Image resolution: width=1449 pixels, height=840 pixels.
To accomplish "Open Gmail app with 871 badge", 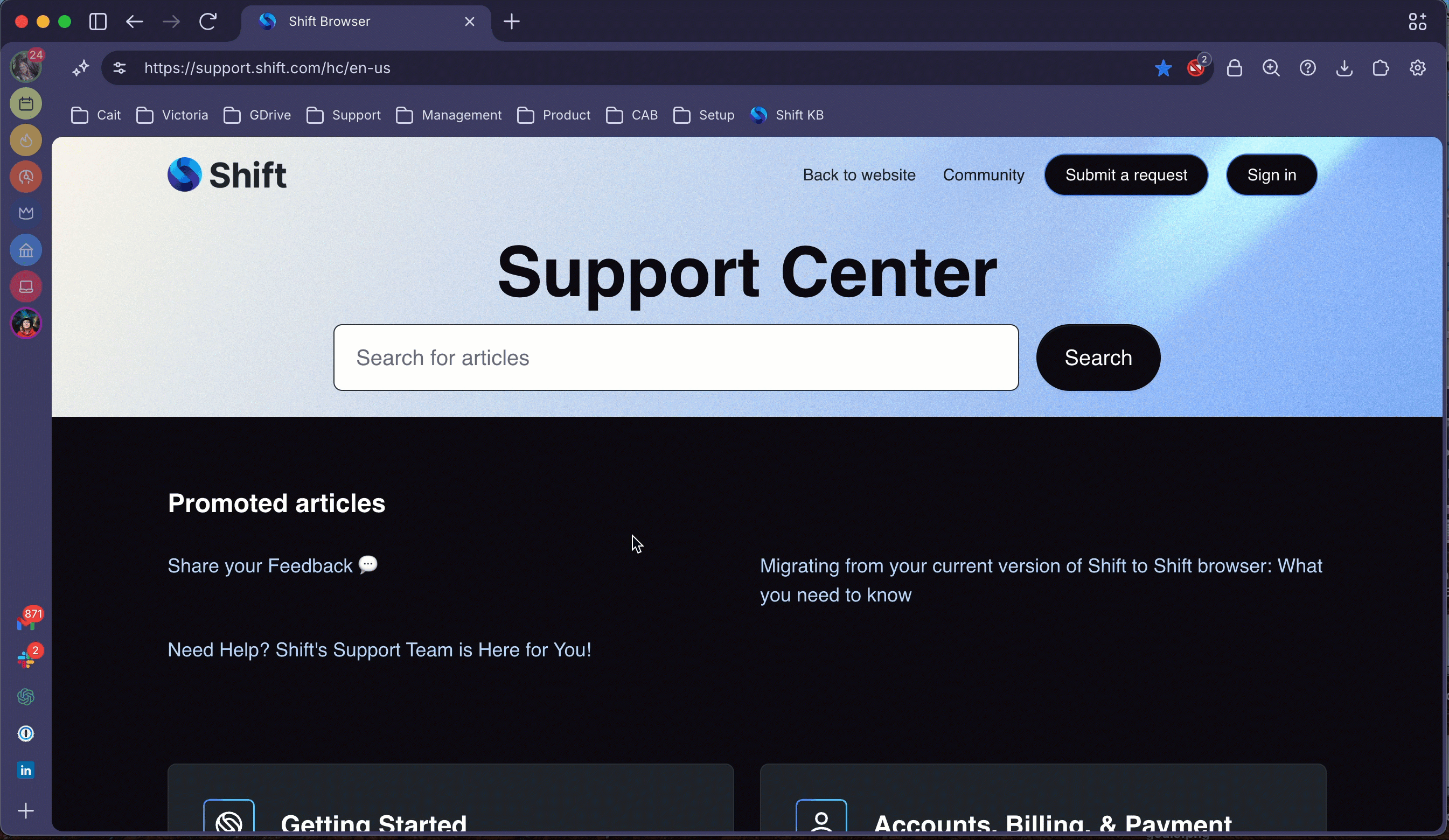I will [27, 621].
